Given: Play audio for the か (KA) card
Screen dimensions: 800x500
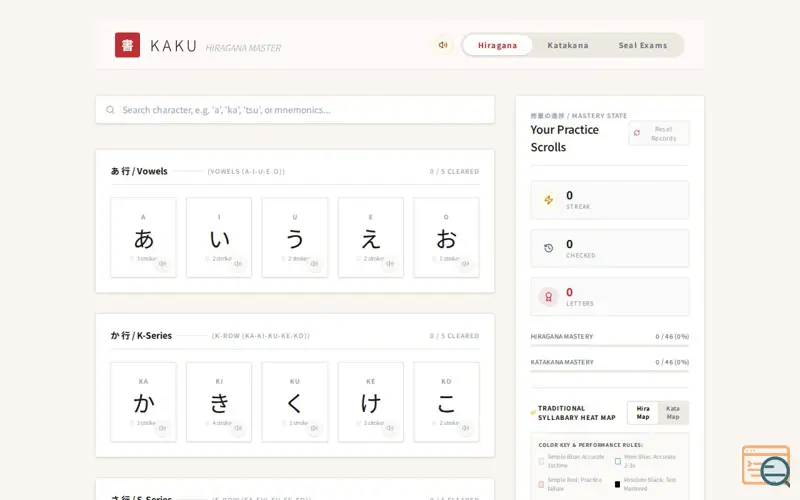Looking at the screenshot, I should [x=162, y=428].
